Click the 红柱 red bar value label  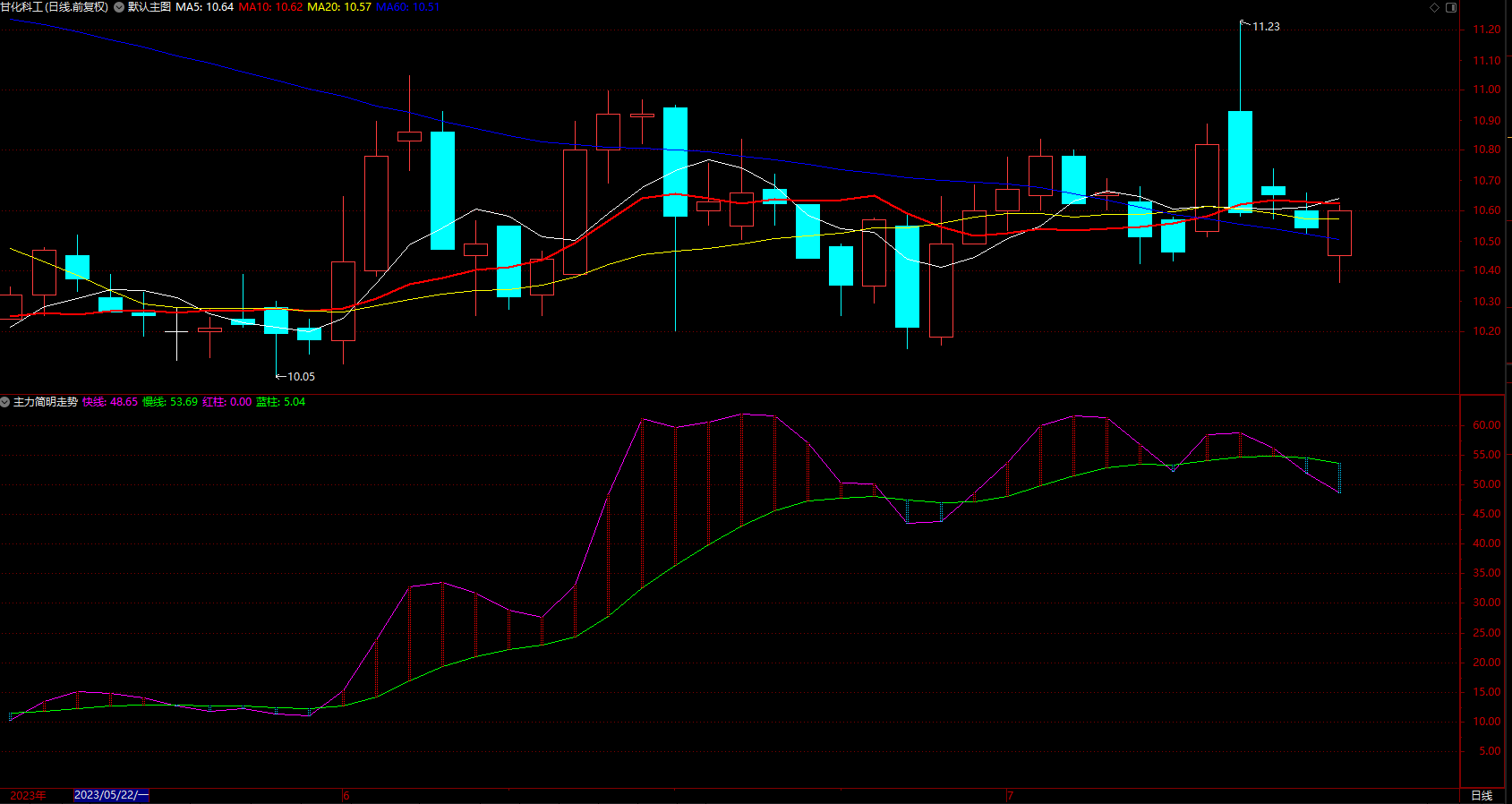click(227, 402)
